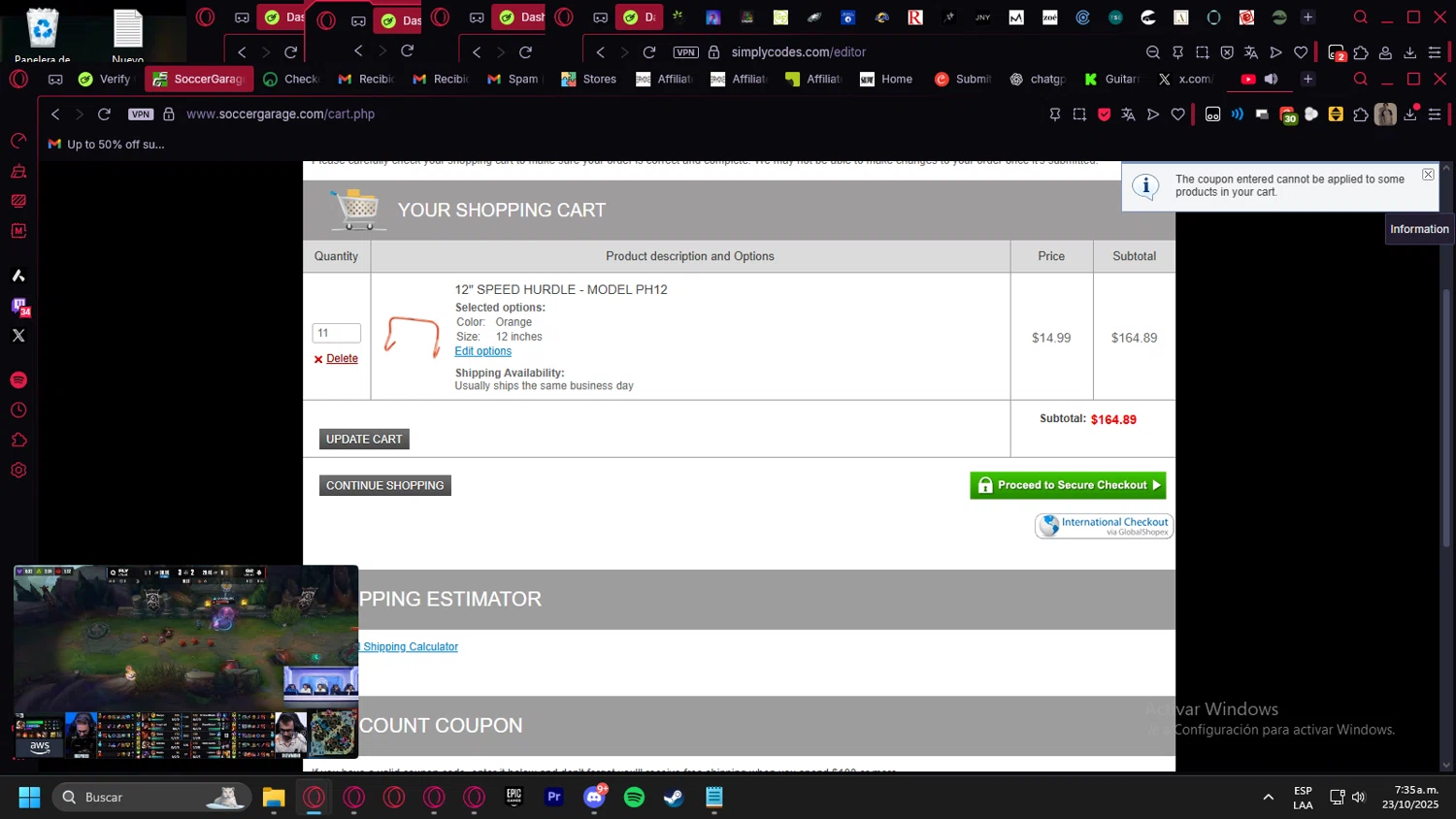Screen dimensions: 1456x819
Task: Click the UPDATE CART button
Action: 364,439
